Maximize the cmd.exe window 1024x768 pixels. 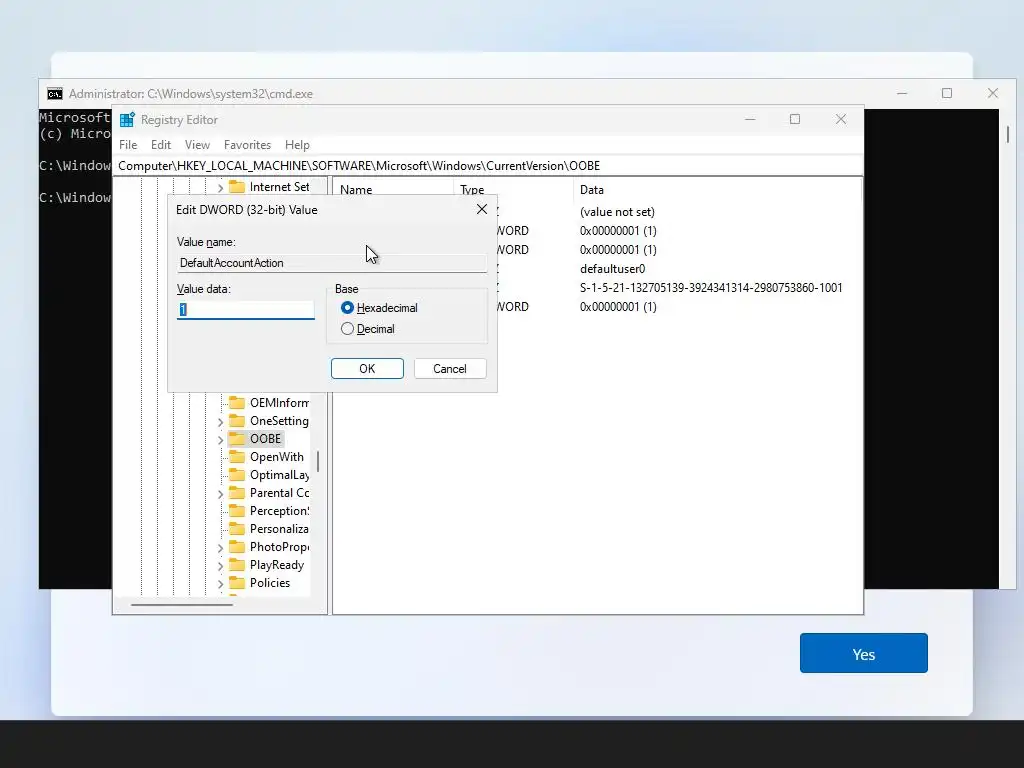(947, 93)
